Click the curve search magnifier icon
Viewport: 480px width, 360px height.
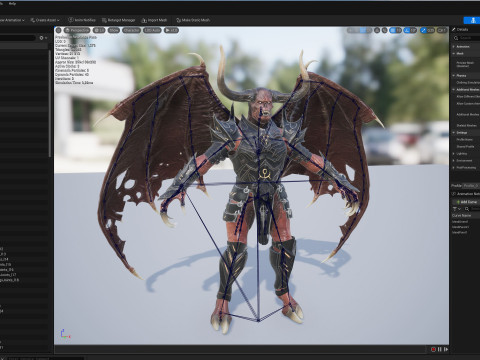tap(467, 209)
